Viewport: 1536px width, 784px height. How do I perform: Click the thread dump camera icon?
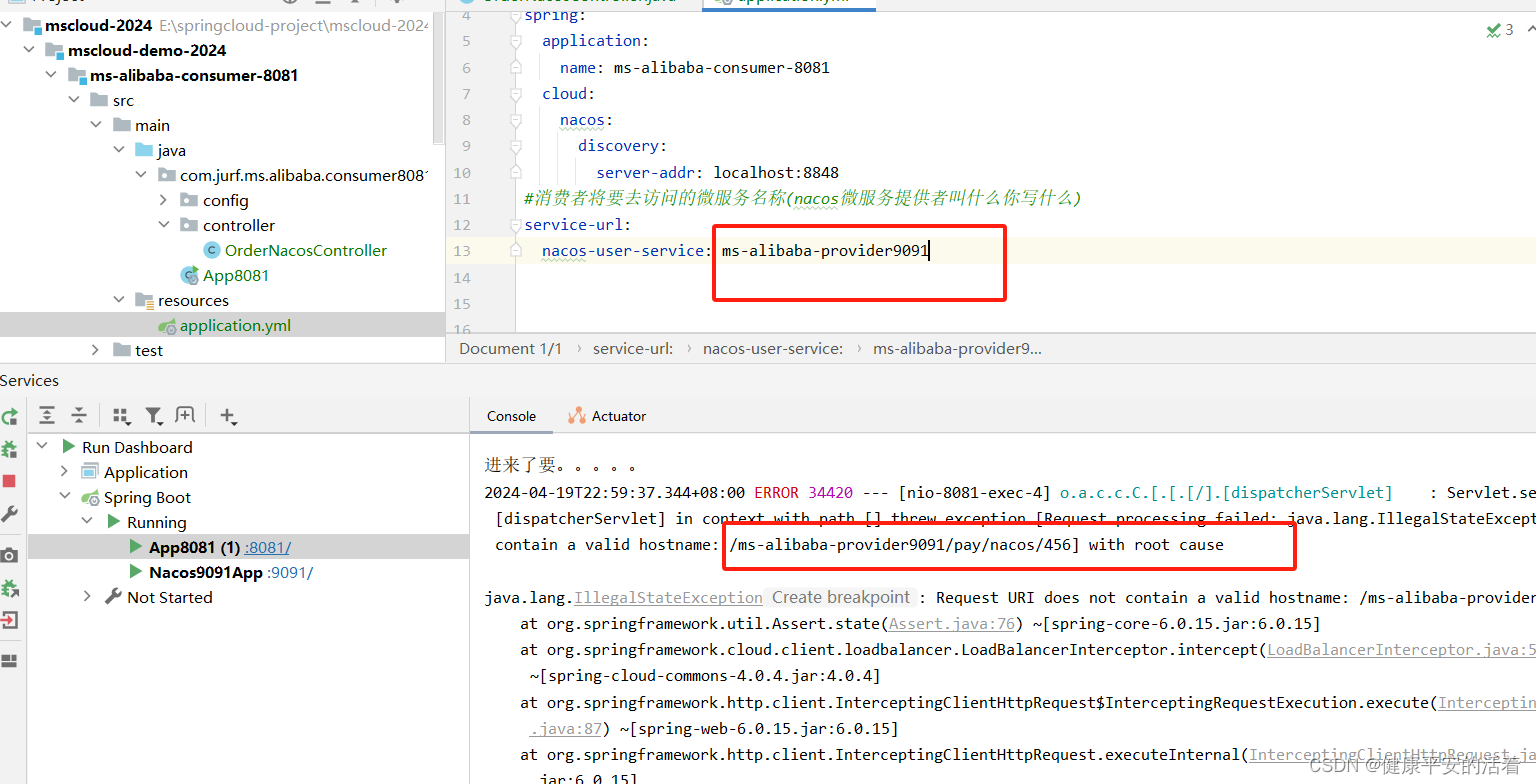point(10,553)
